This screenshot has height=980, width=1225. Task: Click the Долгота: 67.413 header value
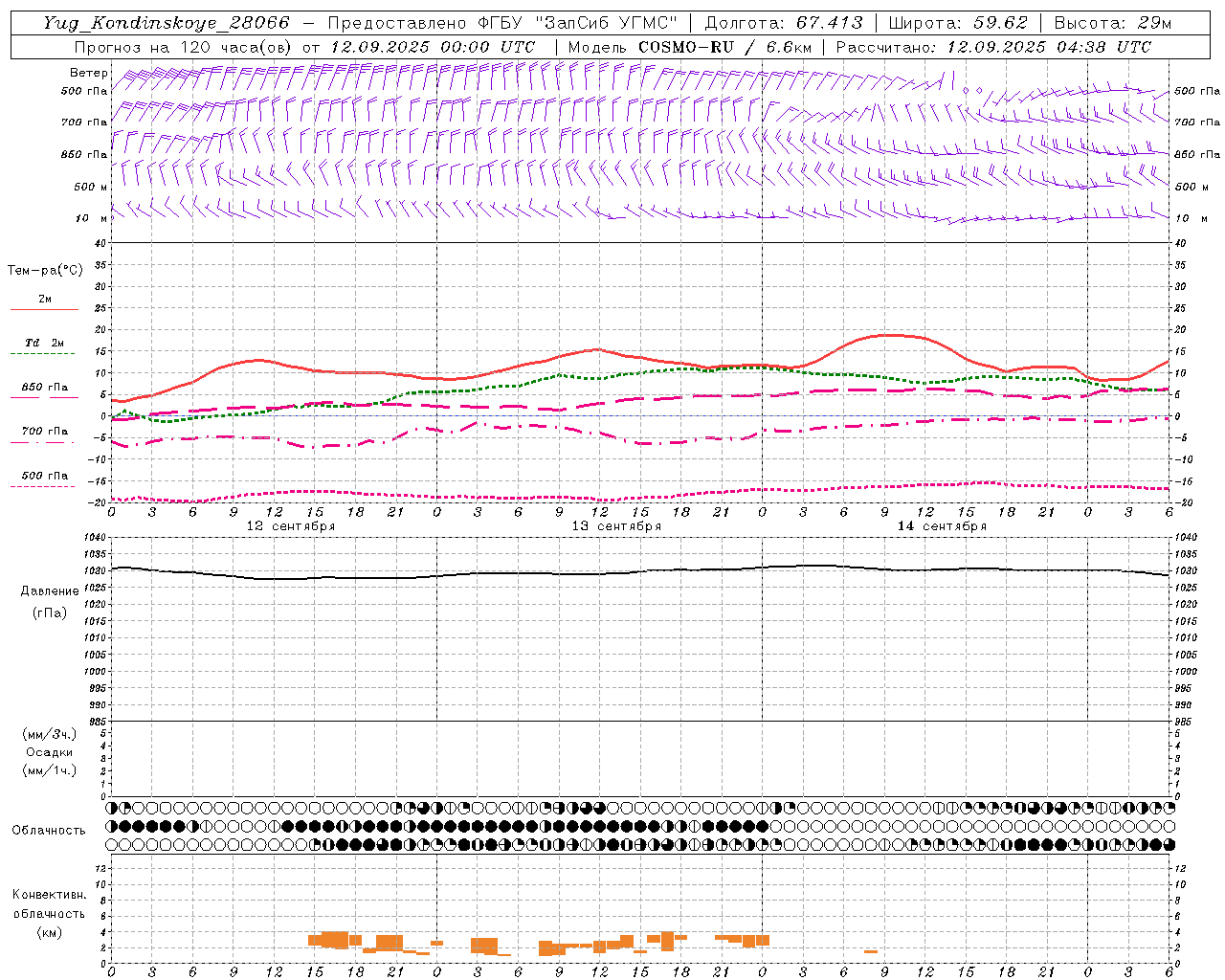point(784,23)
